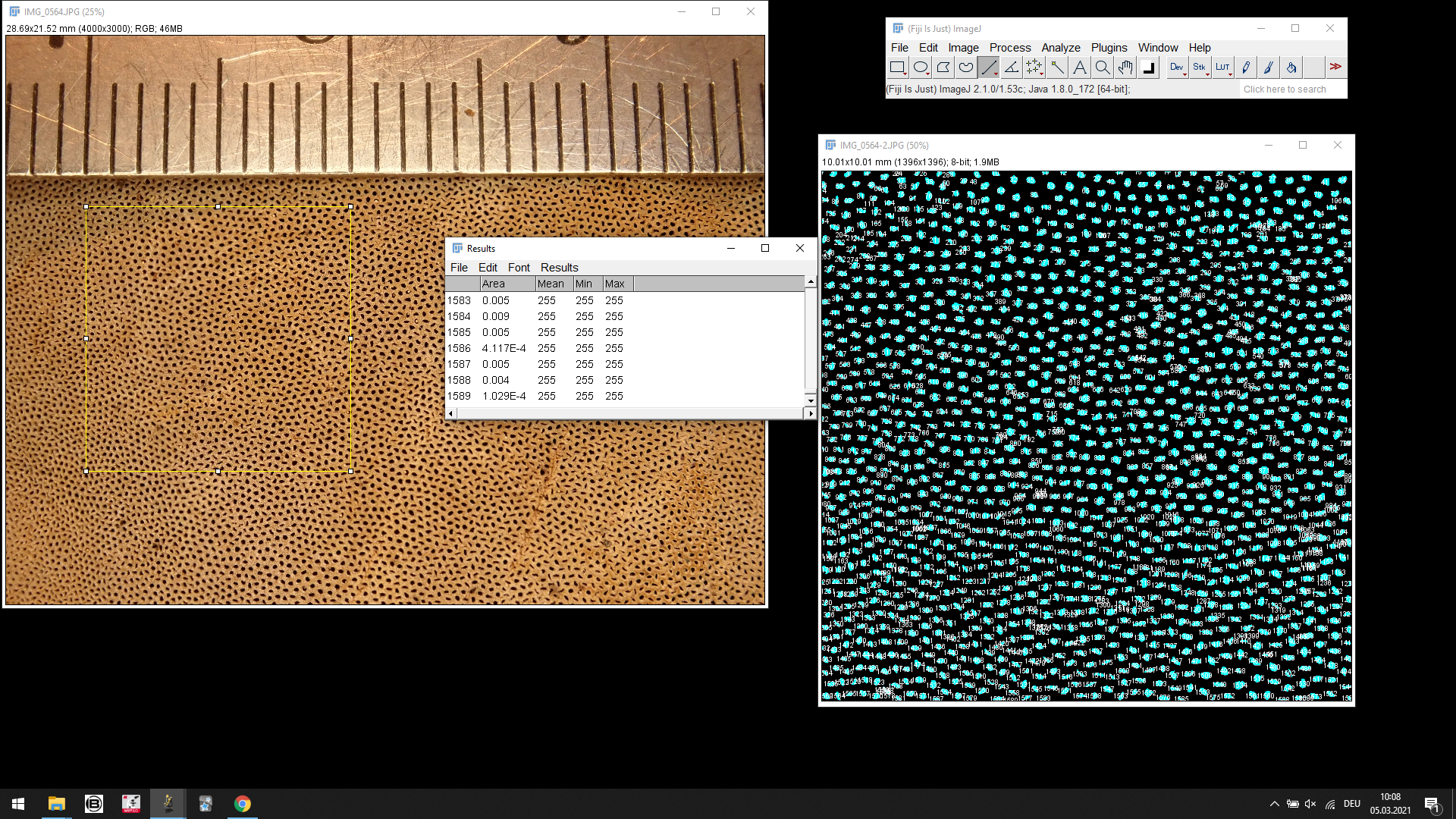This screenshot has width=1456, height=819.
Task: Open the Dev tools dropdown
Action: click(1177, 67)
